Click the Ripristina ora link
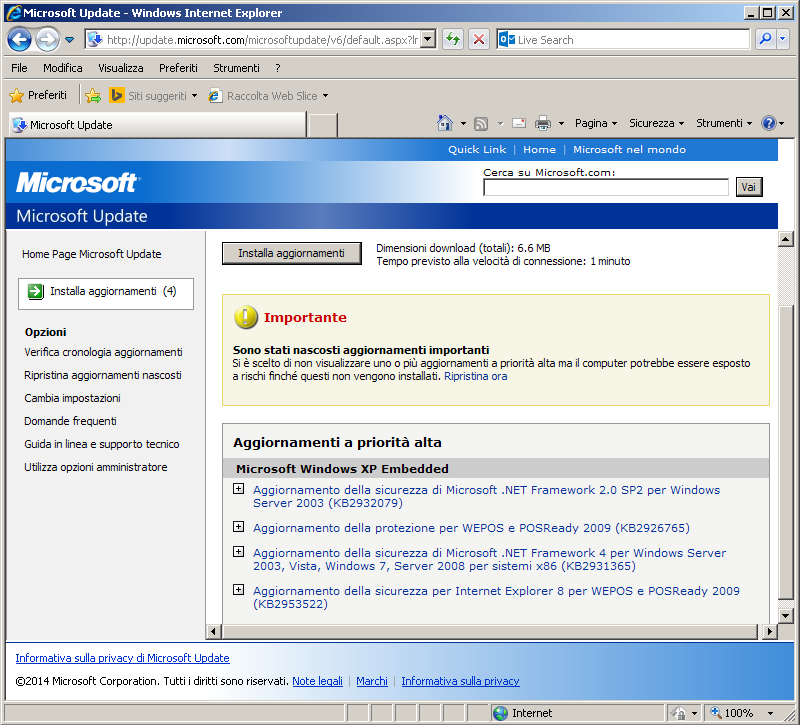Screen dimensions: 800x725 (475, 377)
